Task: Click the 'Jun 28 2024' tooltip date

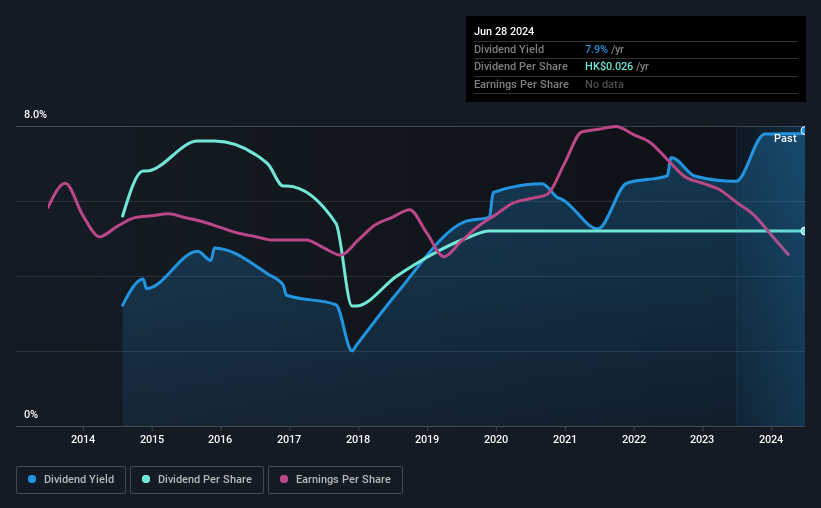Action: 504,31
